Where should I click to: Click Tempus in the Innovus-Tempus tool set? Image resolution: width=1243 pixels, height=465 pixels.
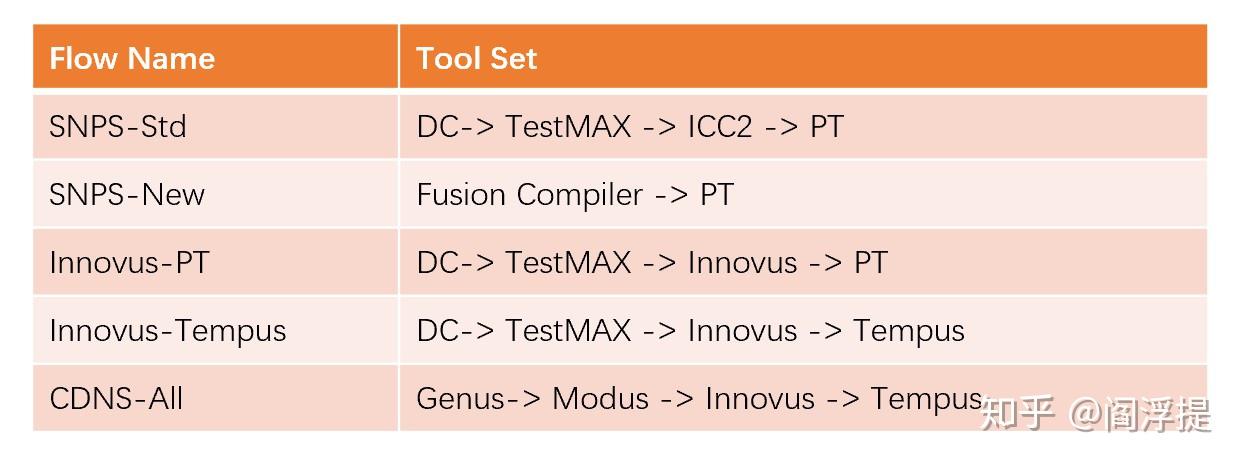tap(909, 330)
